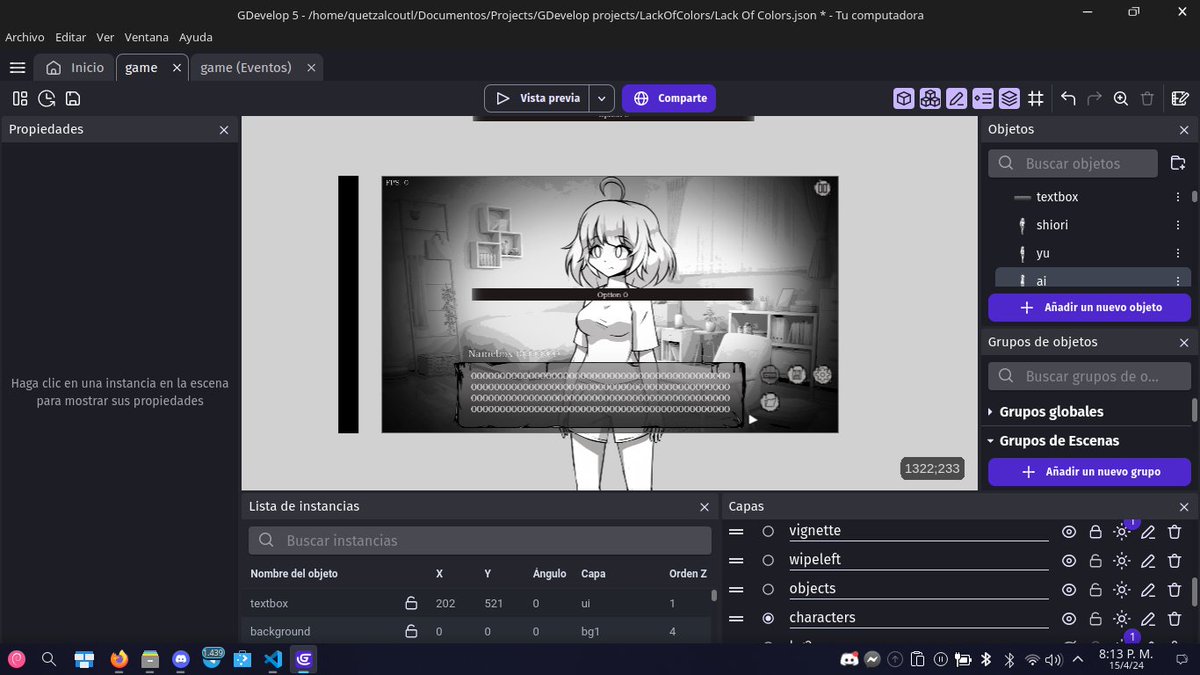Select wipeleft layer radio button

click(x=768, y=560)
